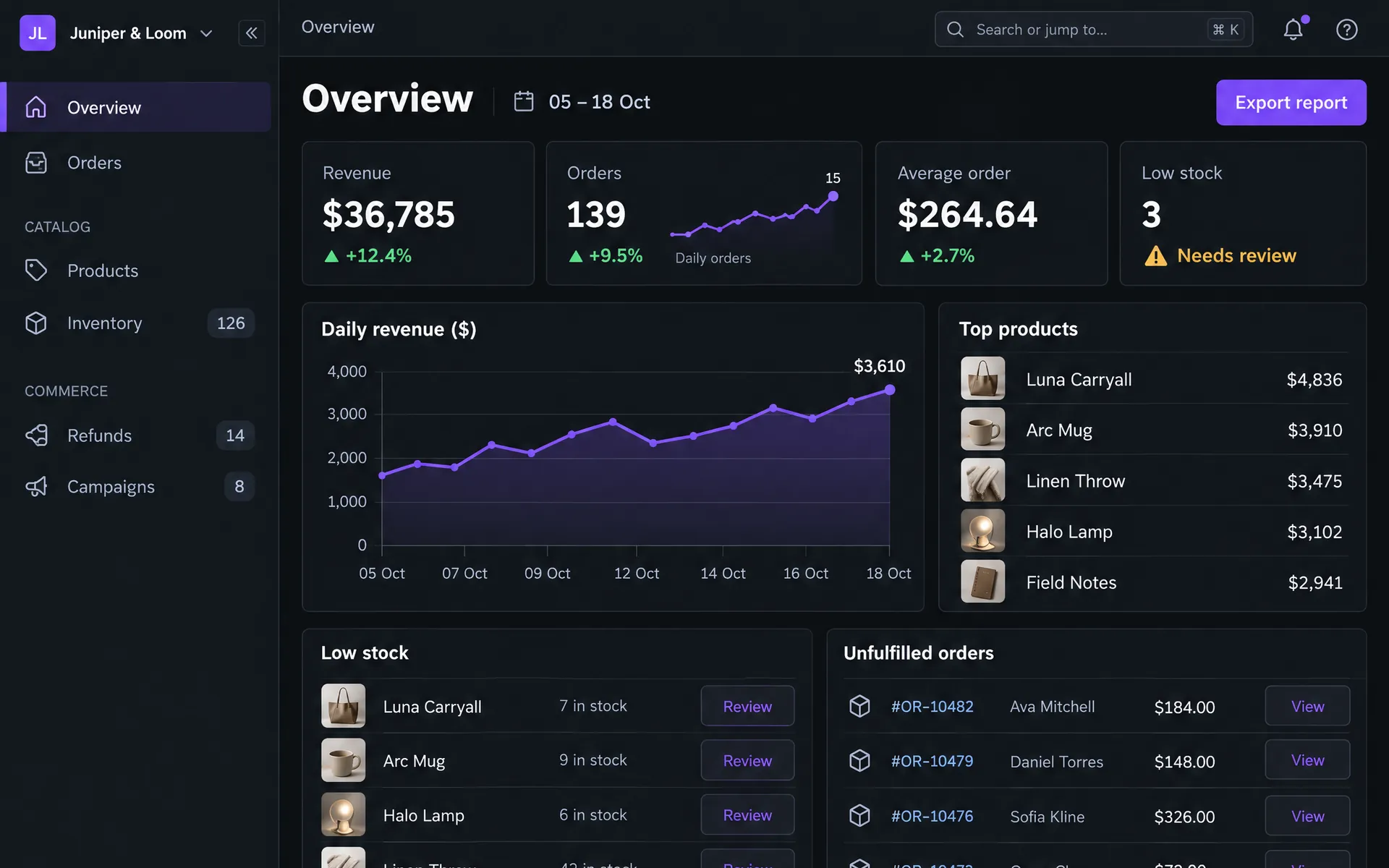Image resolution: width=1389 pixels, height=868 pixels.
Task: Click the Daily orders sparkline endpoint labeled 15
Action: click(833, 196)
